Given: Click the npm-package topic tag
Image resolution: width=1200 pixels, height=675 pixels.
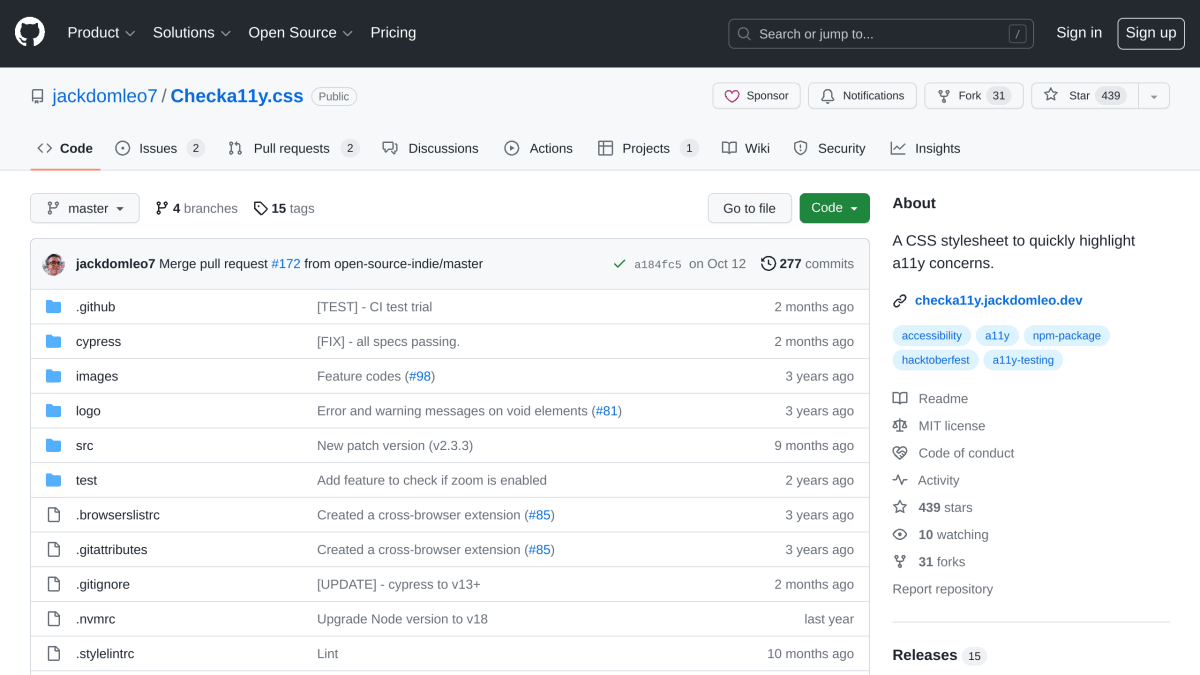Looking at the screenshot, I should pos(1066,336).
